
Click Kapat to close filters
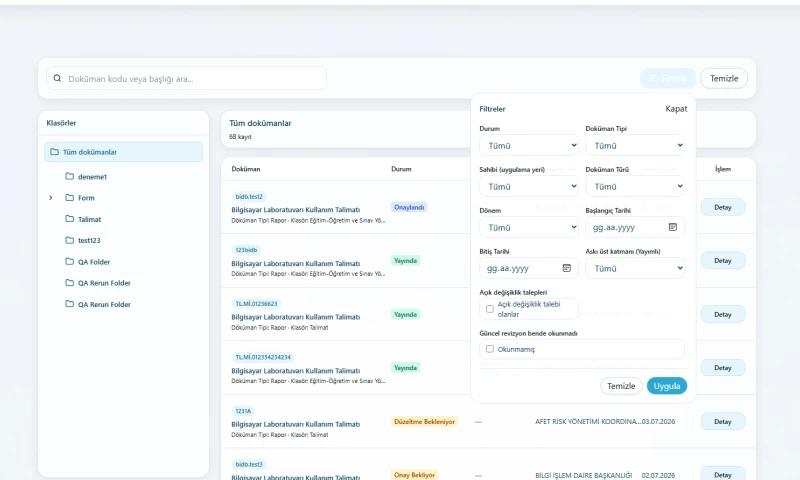[676, 109]
